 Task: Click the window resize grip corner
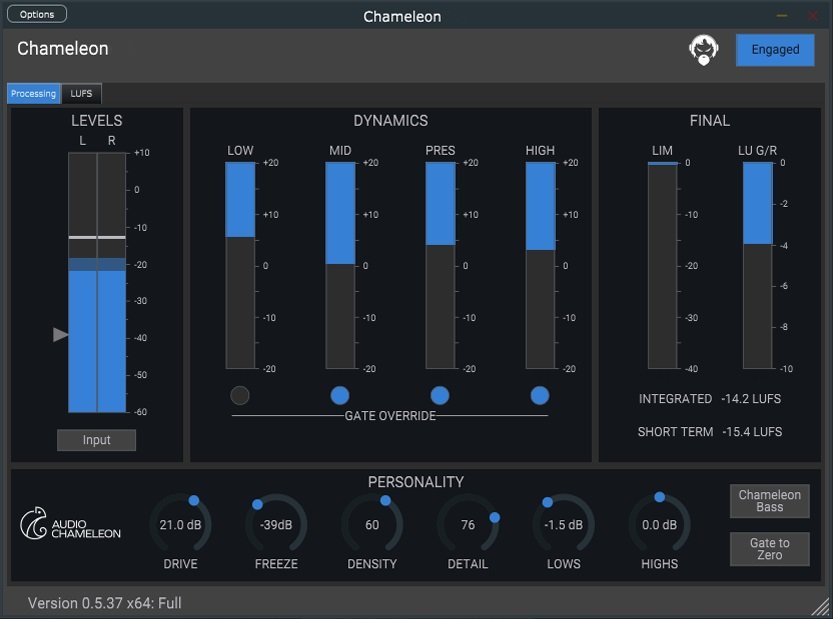(821, 607)
